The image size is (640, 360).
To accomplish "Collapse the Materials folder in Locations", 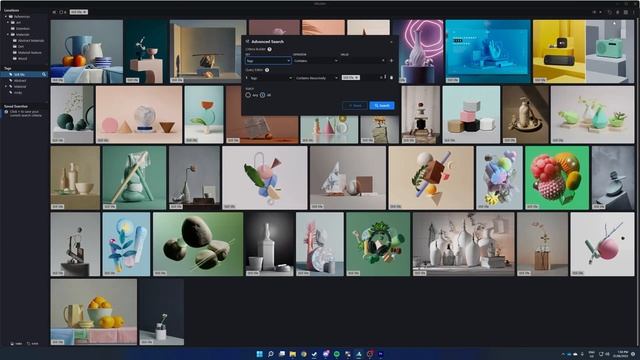I will [8, 35].
